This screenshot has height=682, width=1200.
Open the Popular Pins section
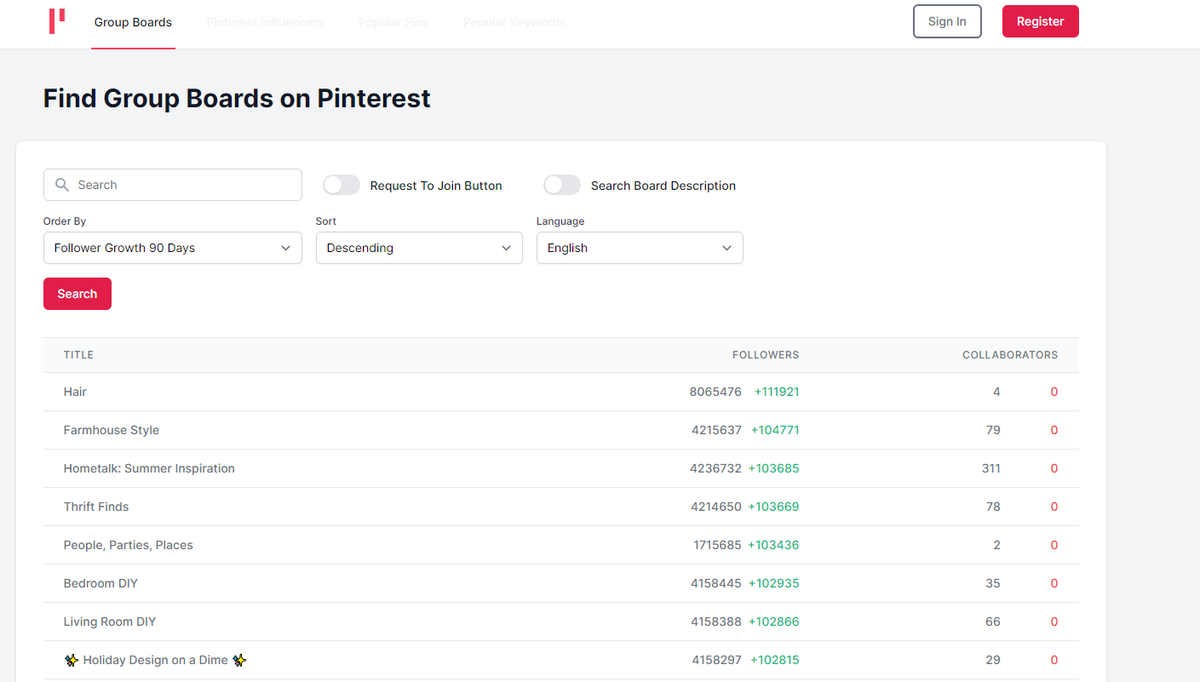click(x=393, y=22)
